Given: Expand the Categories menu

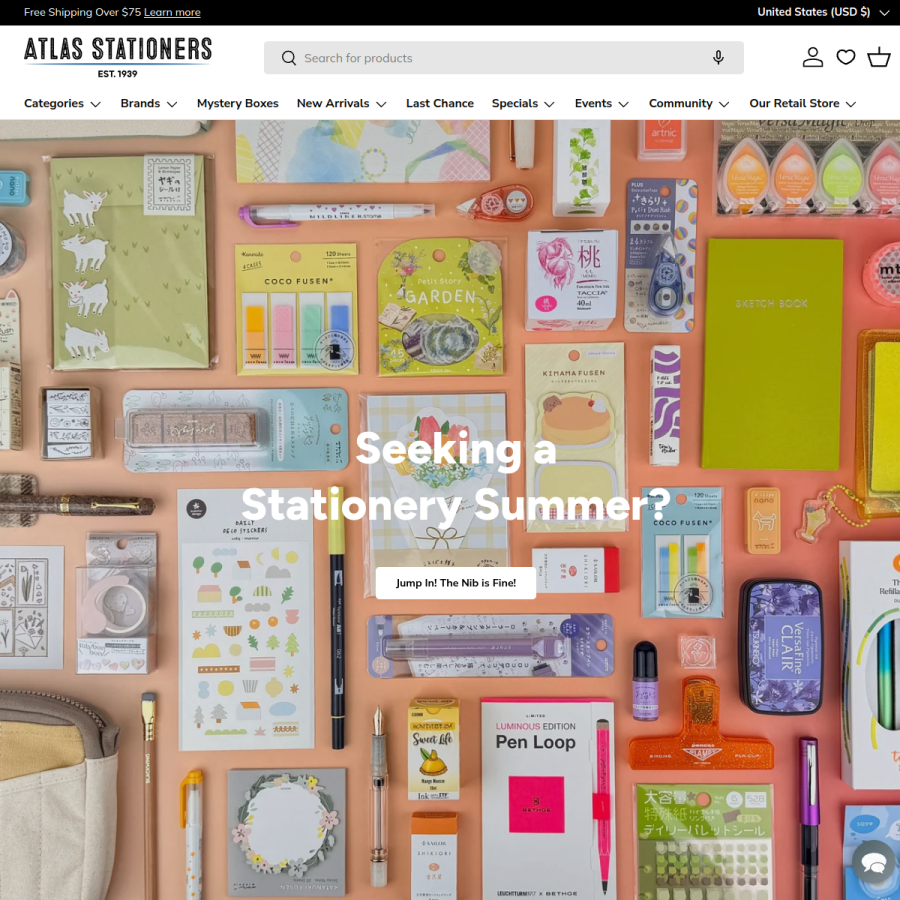Looking at the screenshot, I should (63, 103).
